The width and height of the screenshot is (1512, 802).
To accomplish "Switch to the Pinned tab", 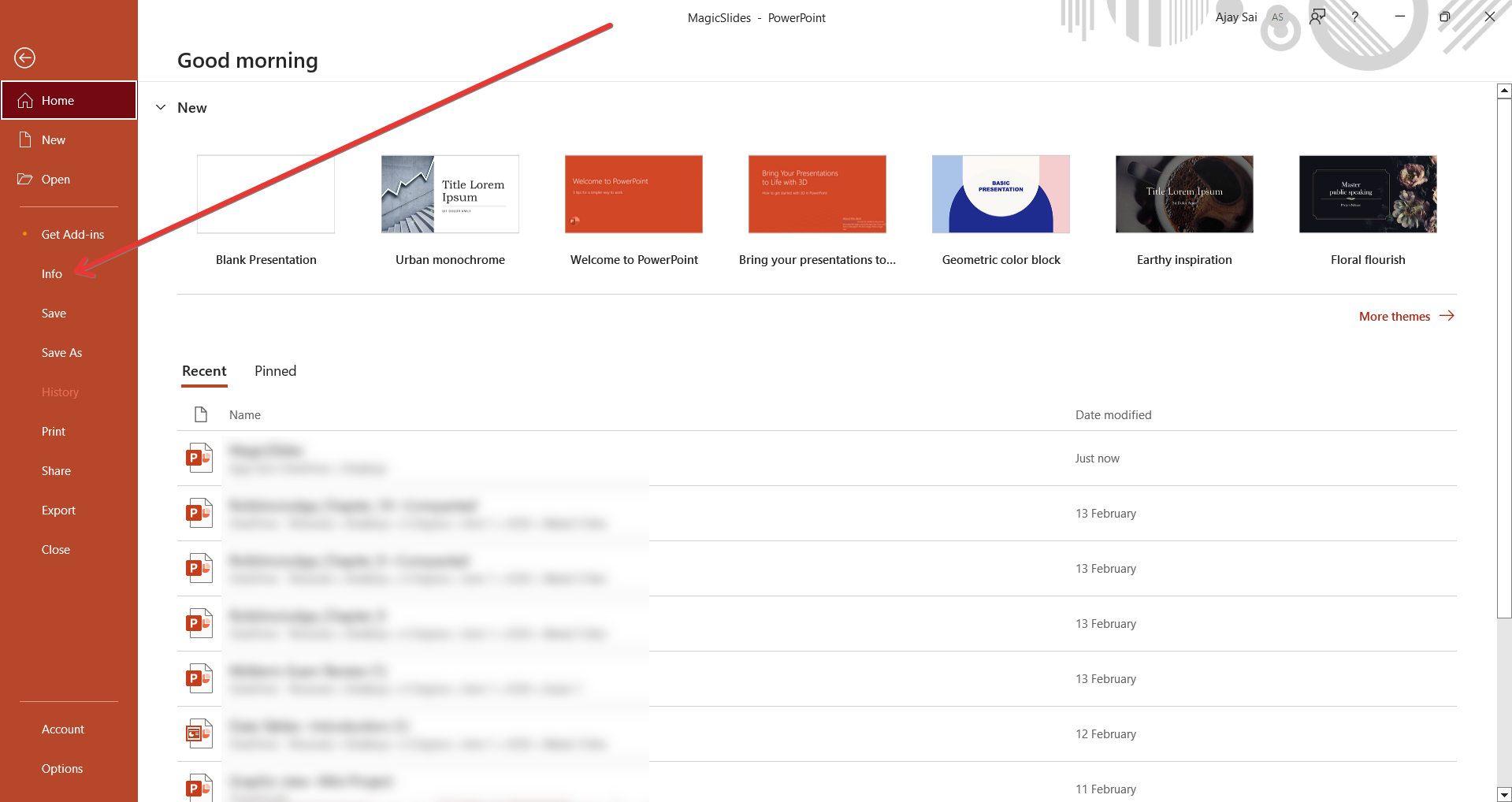I will coord(275,371).
